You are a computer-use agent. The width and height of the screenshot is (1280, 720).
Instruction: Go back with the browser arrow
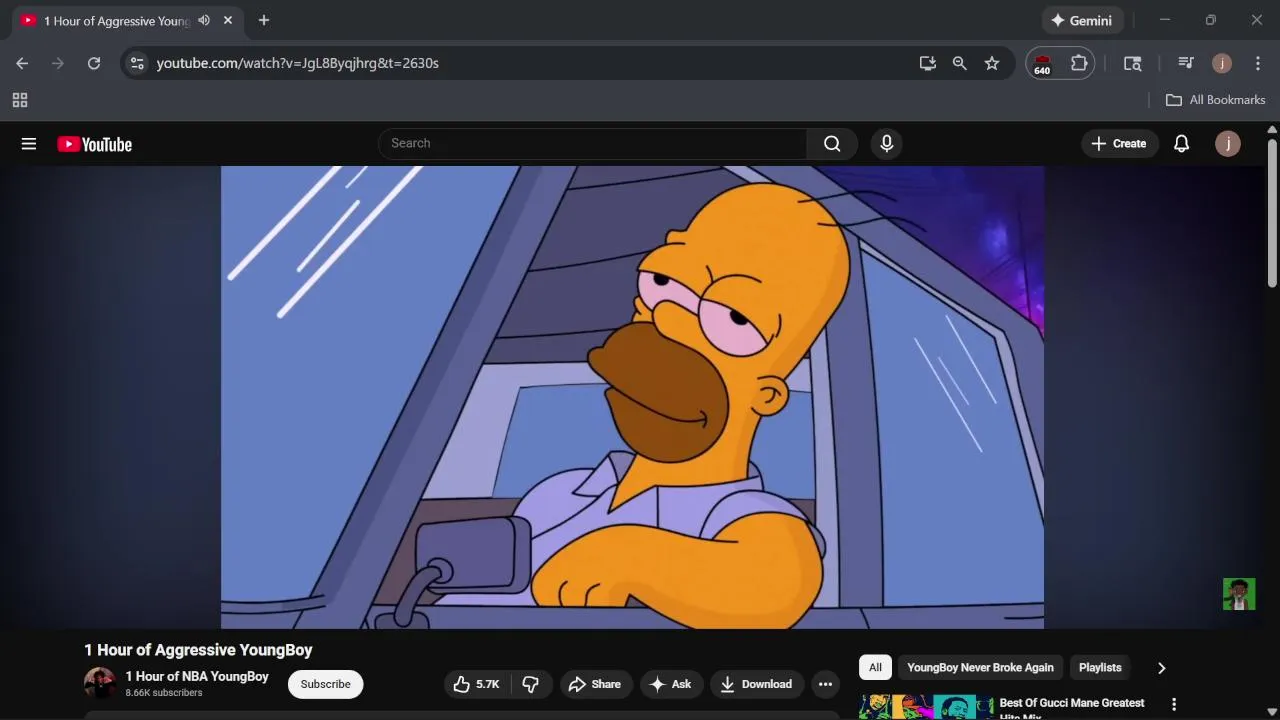pos(22,63)
